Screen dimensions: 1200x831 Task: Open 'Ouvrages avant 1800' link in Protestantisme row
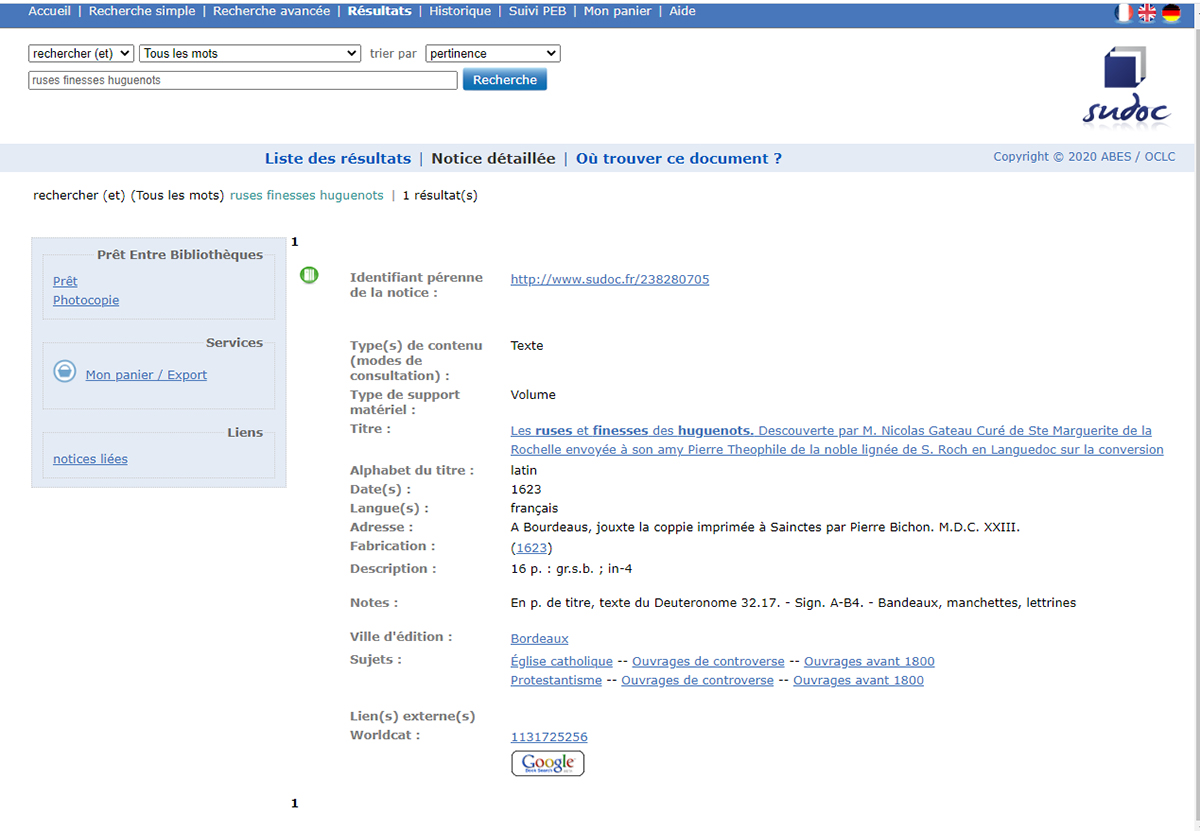pos(858,680)
